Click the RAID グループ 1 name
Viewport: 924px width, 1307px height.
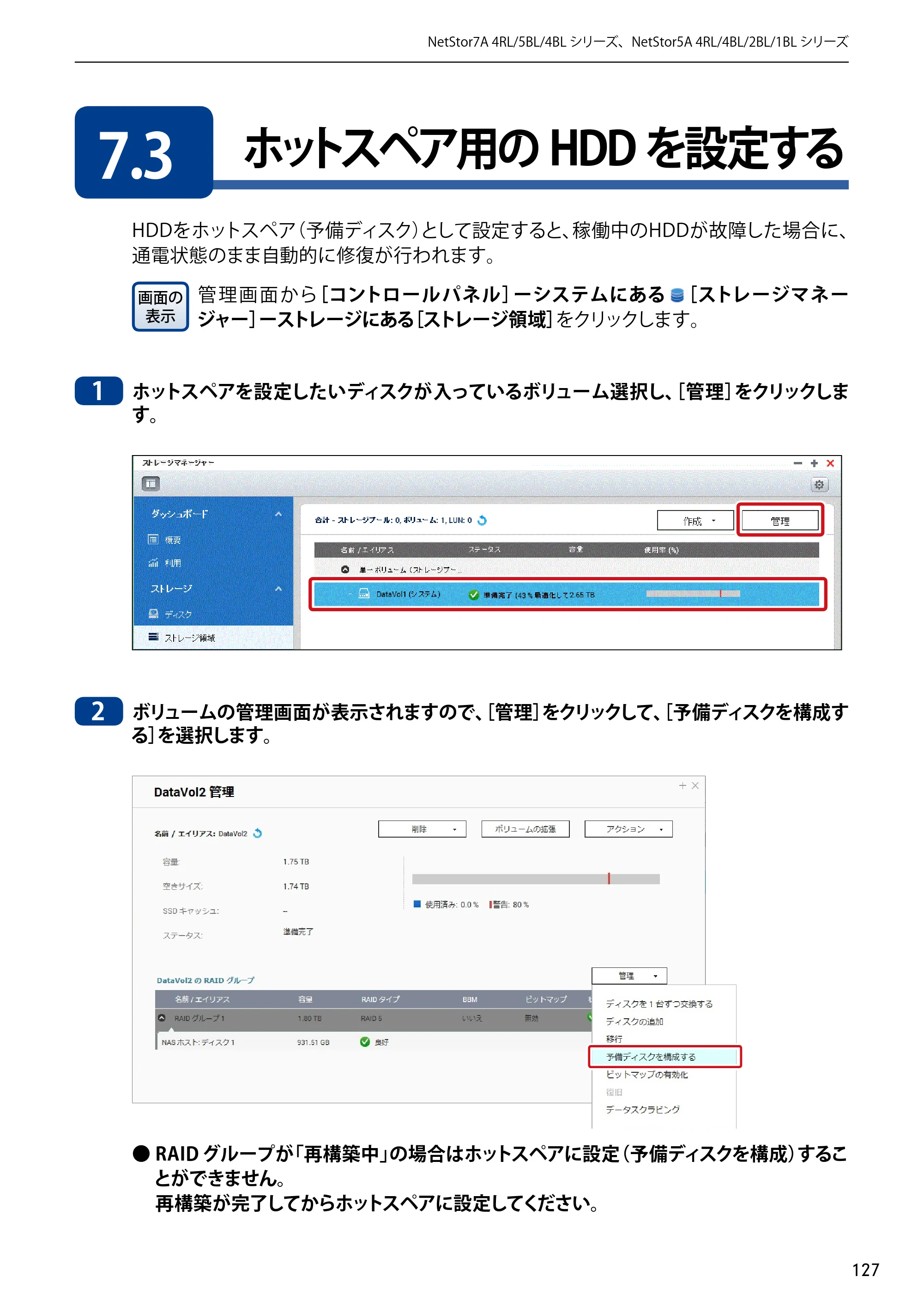click(x=199, y=1018)
